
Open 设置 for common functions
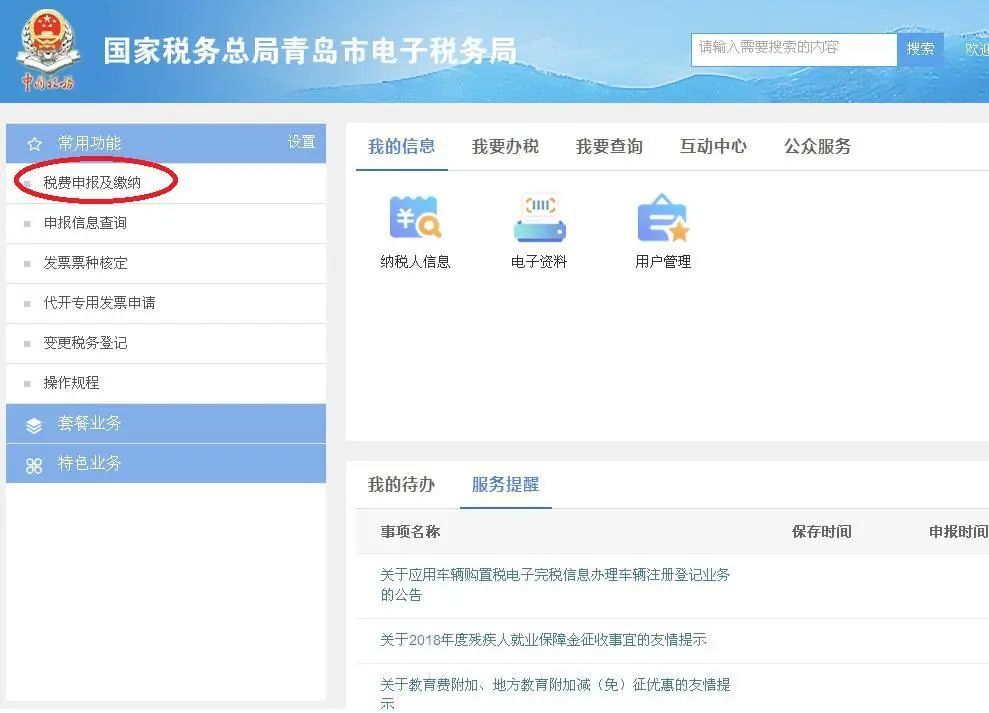pyautogui.click(x=301, y=142)
